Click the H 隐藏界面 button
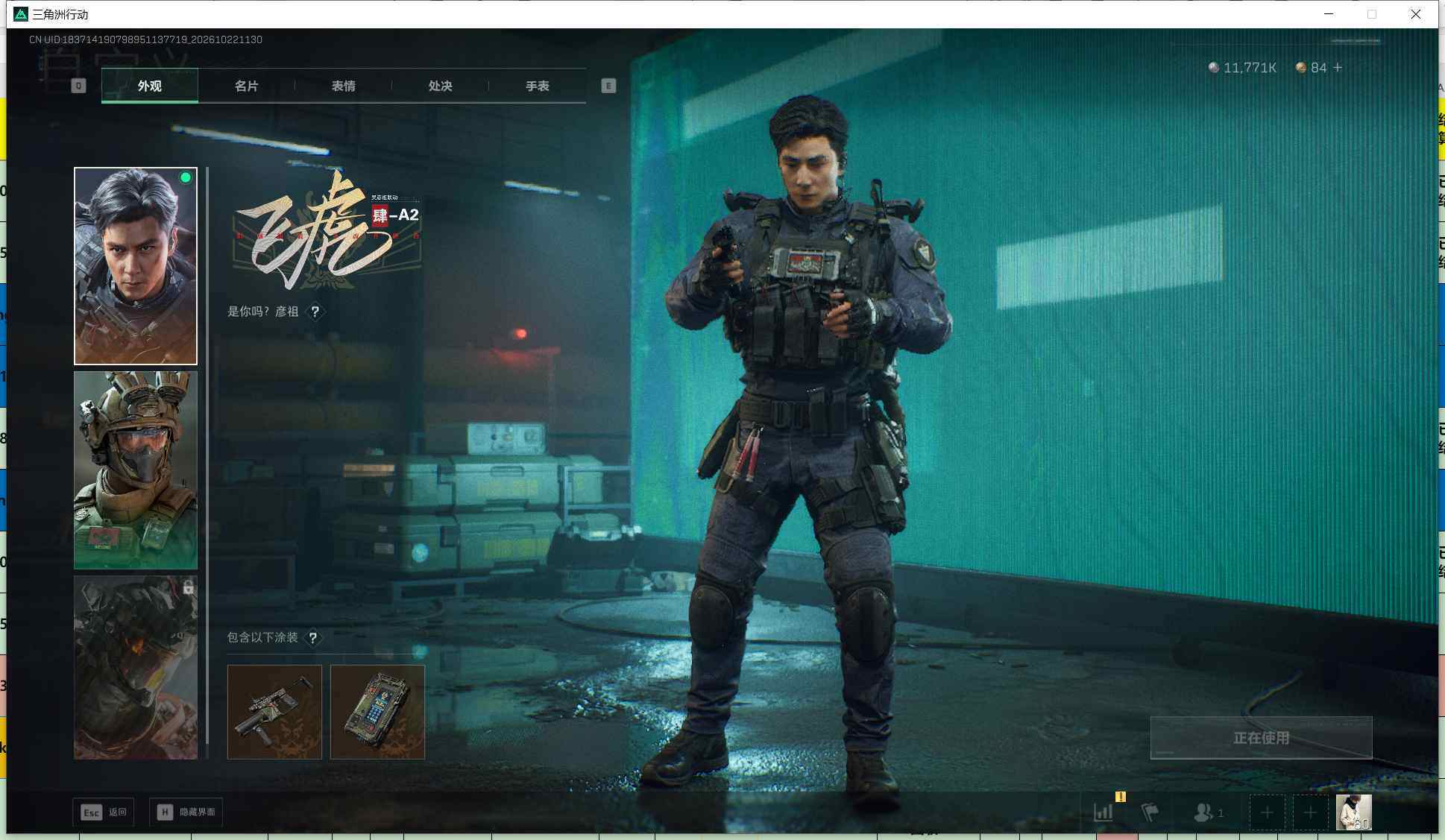The image size is (1445, 840). click(186, 812)
